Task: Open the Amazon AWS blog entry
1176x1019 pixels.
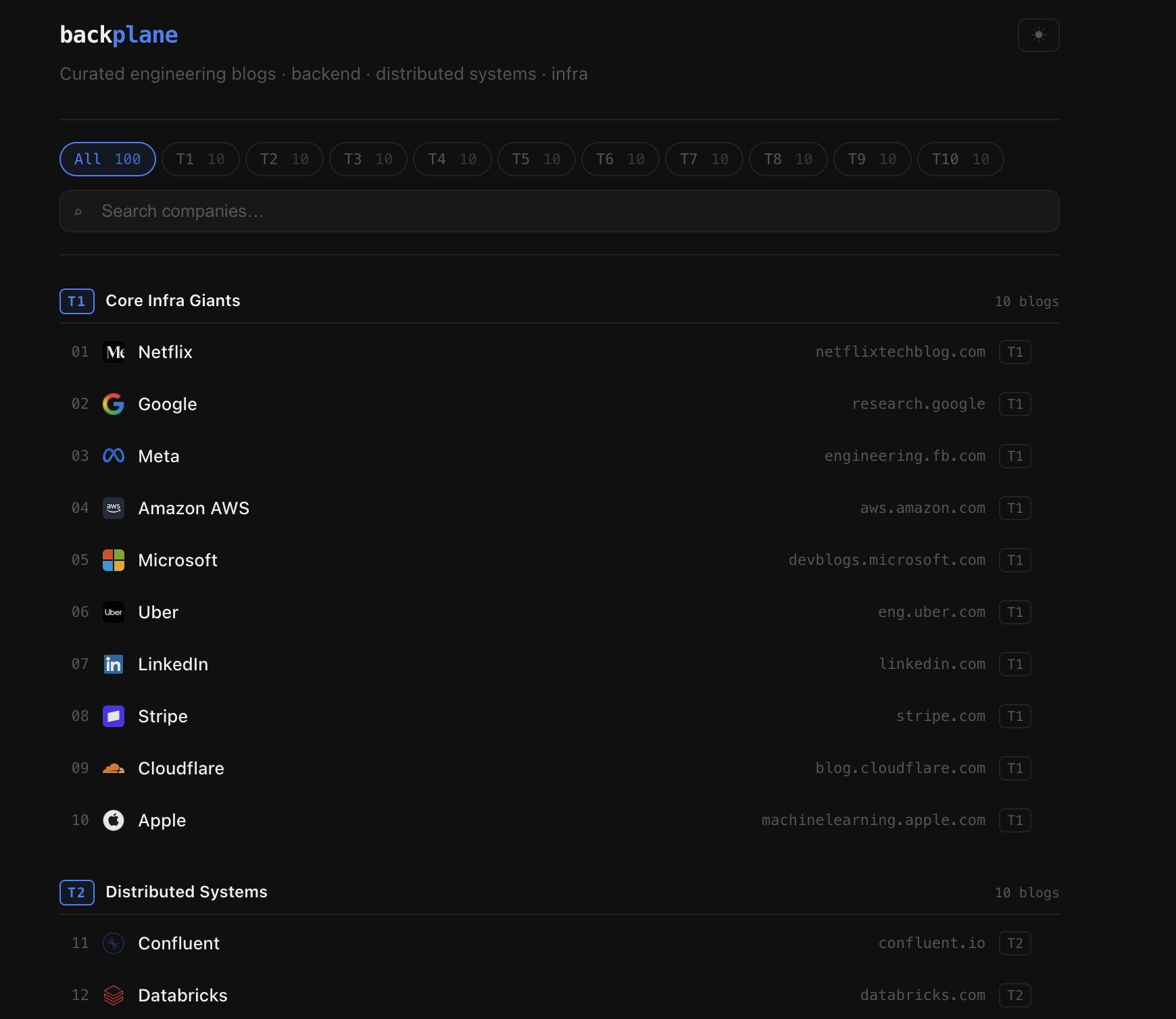Action: point(559,508)
